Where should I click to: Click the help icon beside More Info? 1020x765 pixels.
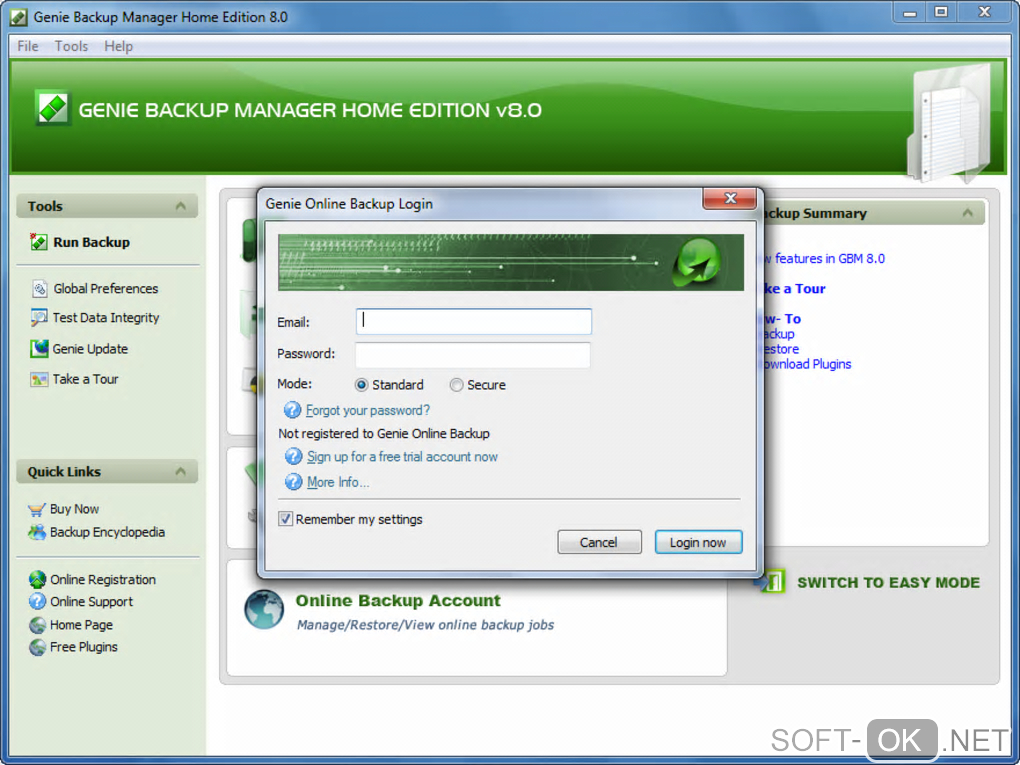(x=293, y=481)
